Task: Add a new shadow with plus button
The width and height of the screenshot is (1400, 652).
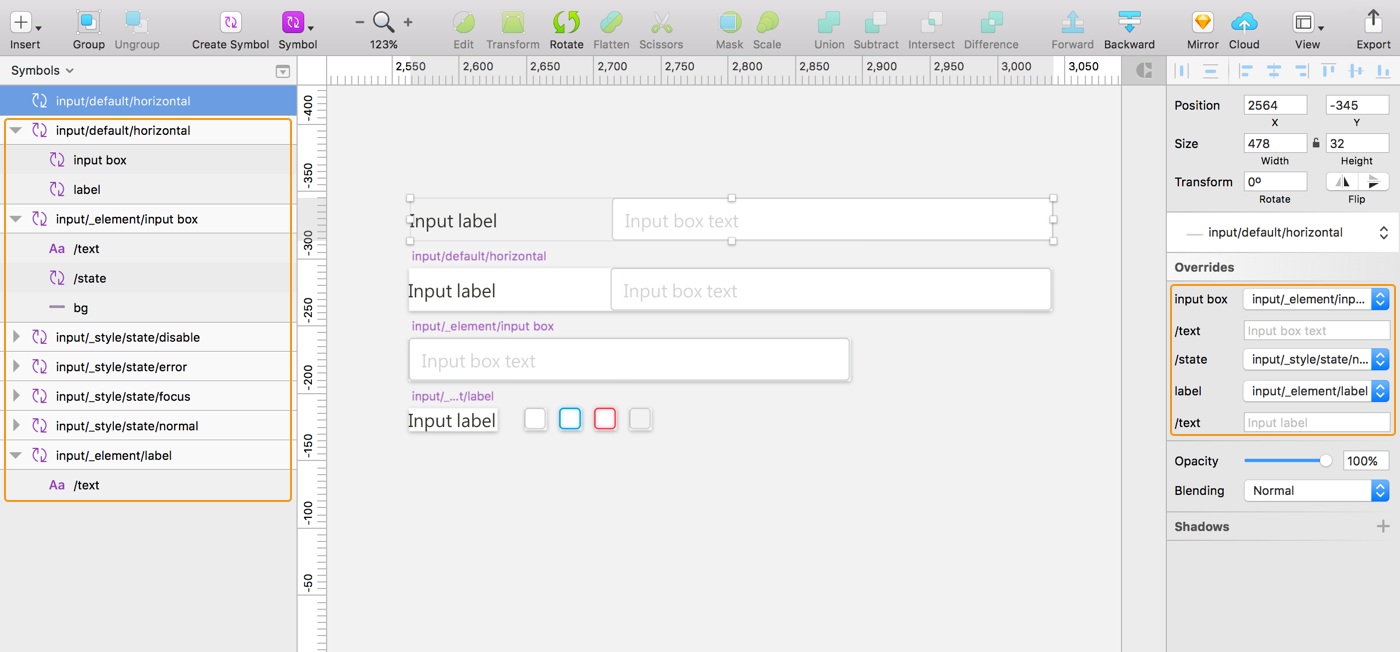Action: pos(1383,526)
